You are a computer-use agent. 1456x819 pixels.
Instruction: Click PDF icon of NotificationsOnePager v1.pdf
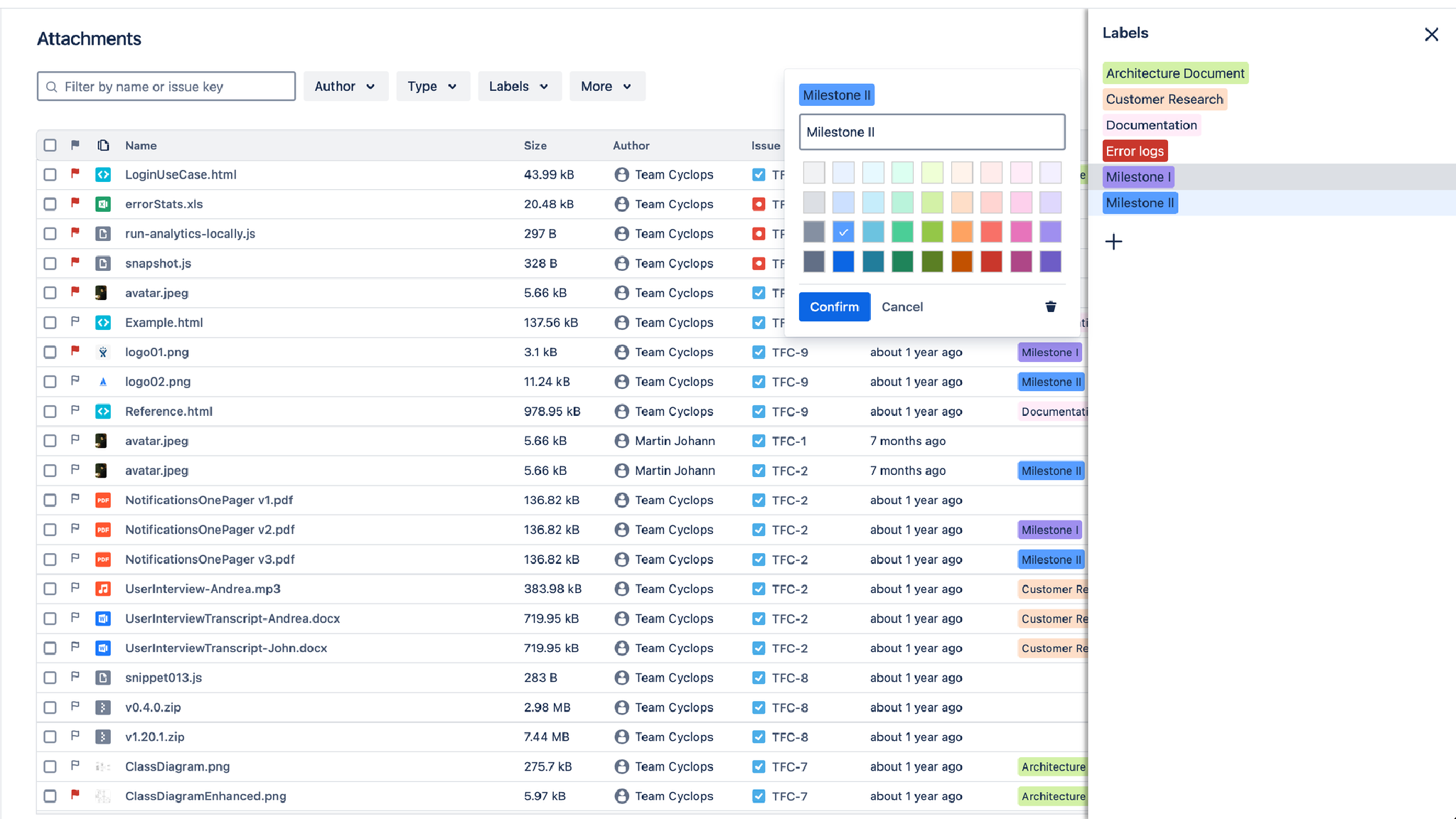point(103,500)
